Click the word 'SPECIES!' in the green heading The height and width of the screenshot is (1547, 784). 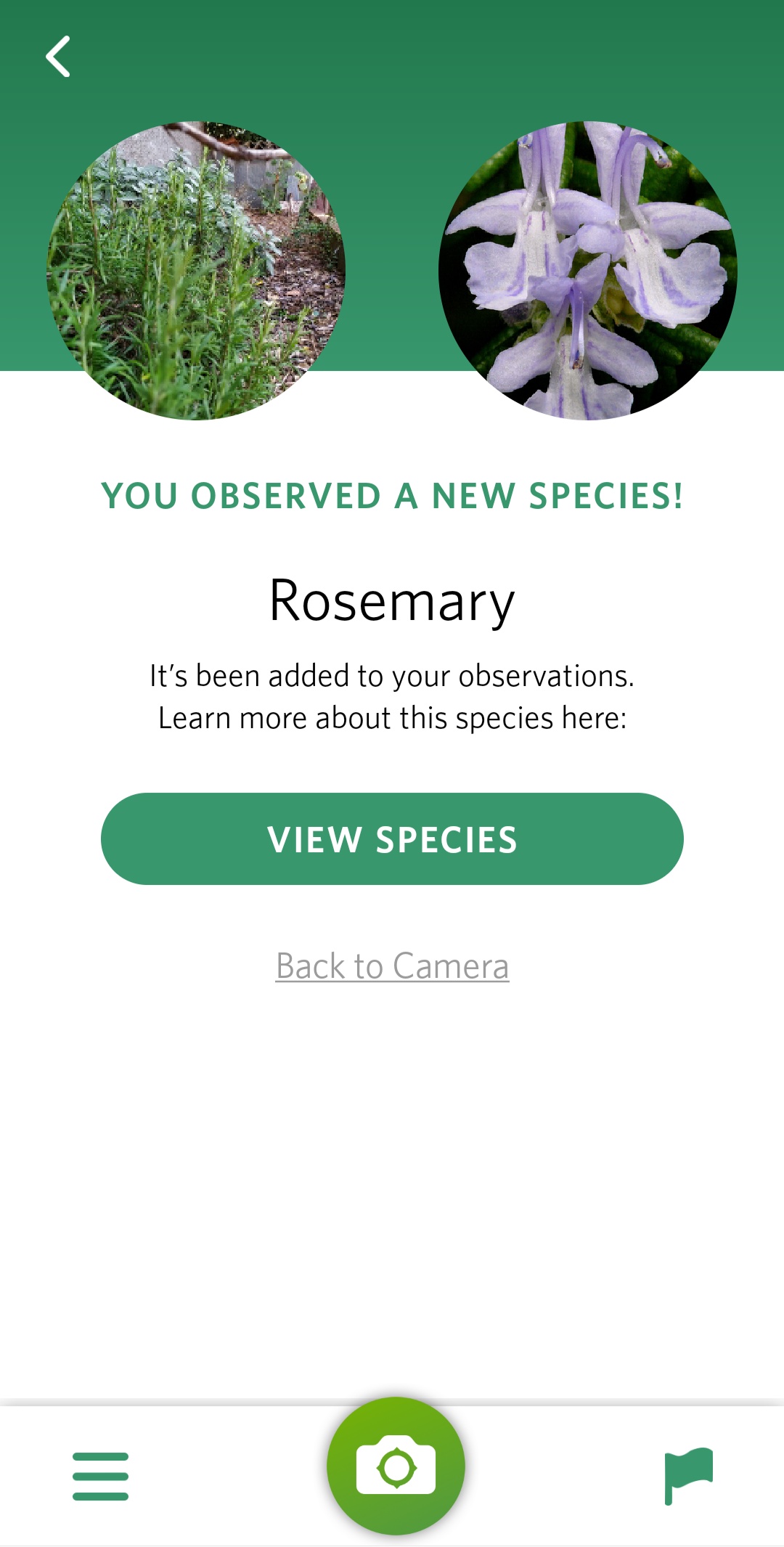click(605, 497)
